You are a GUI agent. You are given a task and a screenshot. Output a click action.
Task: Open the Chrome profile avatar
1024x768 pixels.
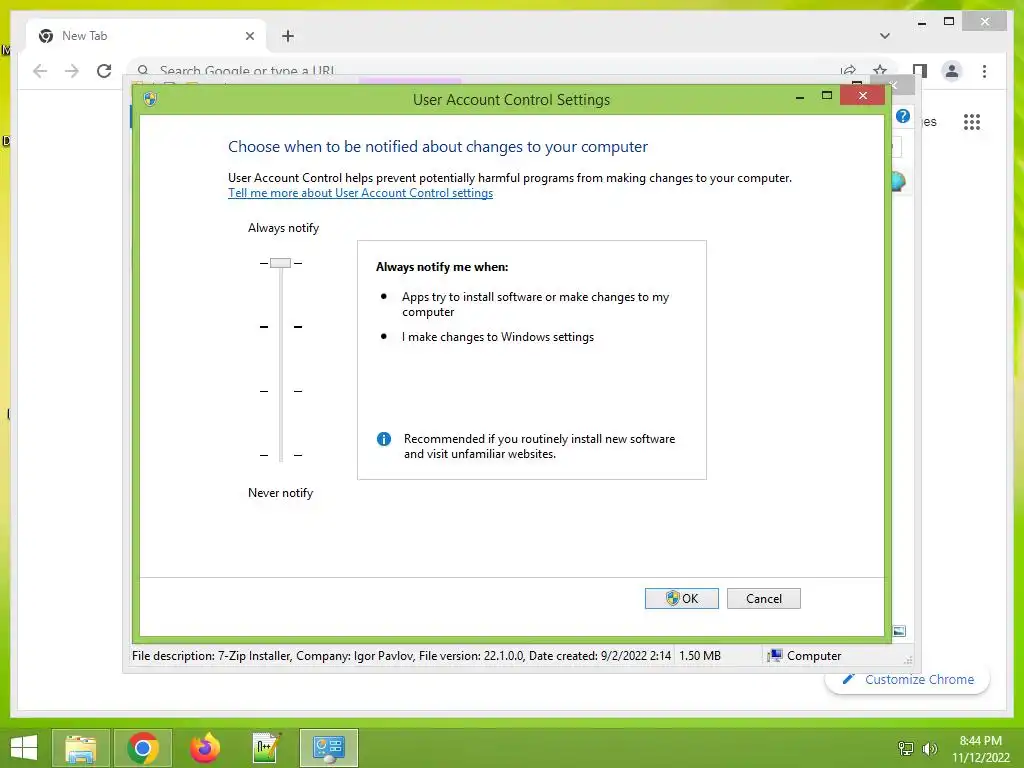952,71
